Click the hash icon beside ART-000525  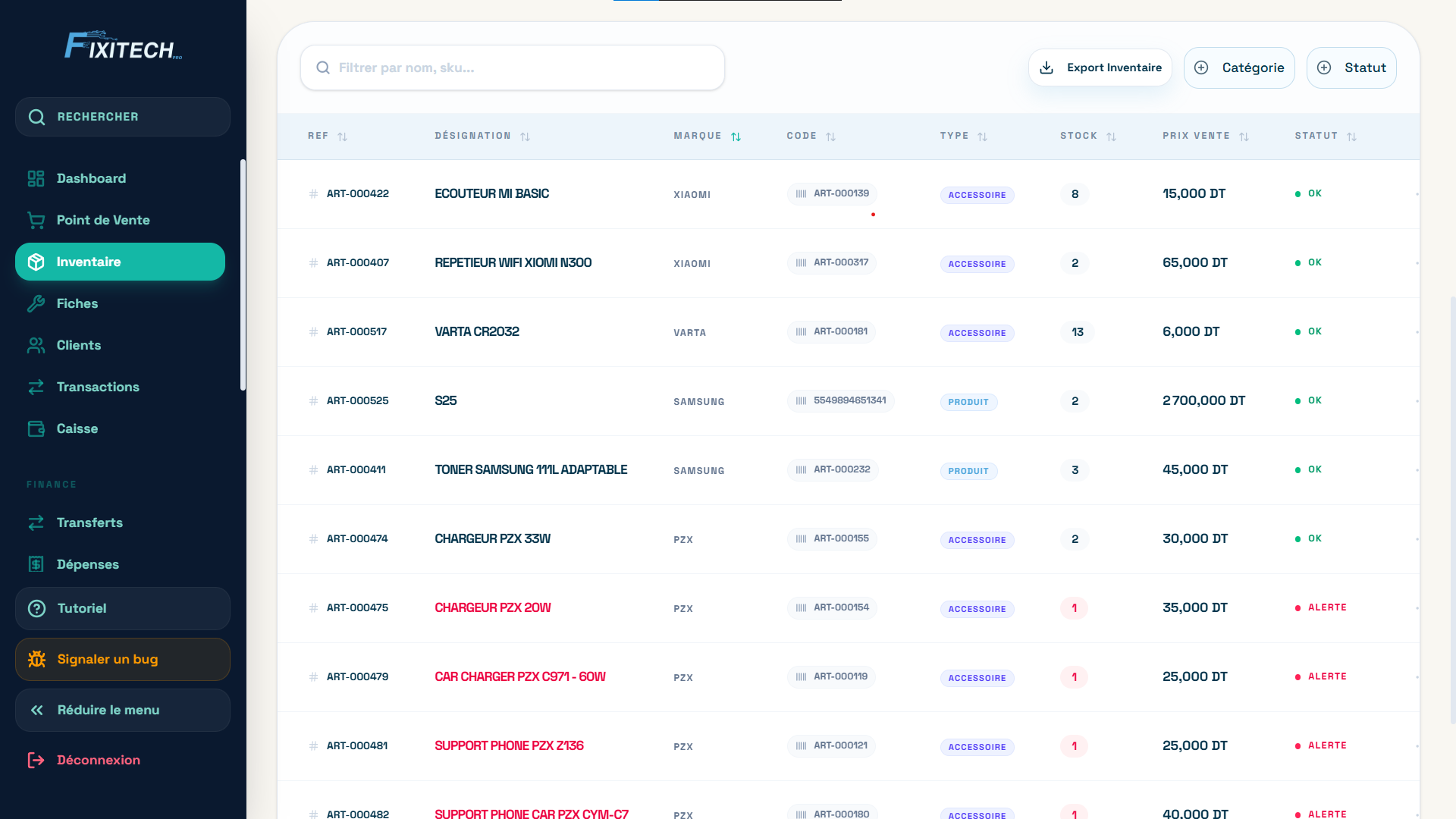pos(313,400)
